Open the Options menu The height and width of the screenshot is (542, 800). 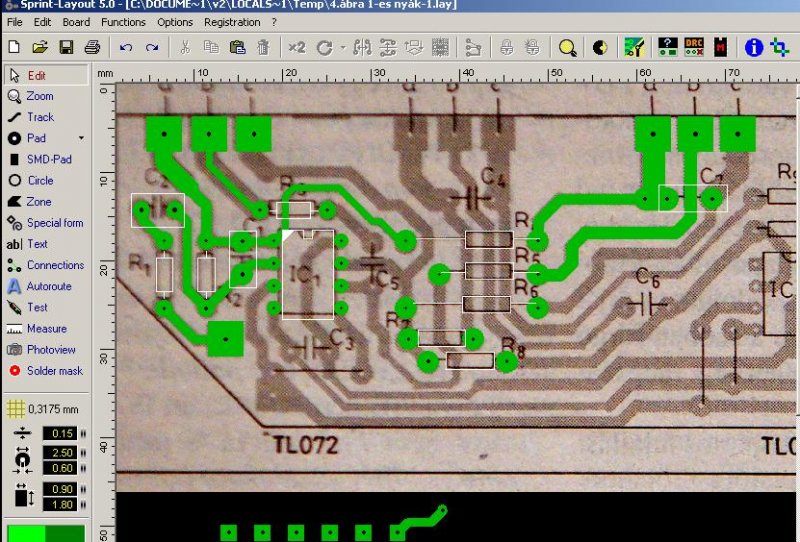click(175, 22)
